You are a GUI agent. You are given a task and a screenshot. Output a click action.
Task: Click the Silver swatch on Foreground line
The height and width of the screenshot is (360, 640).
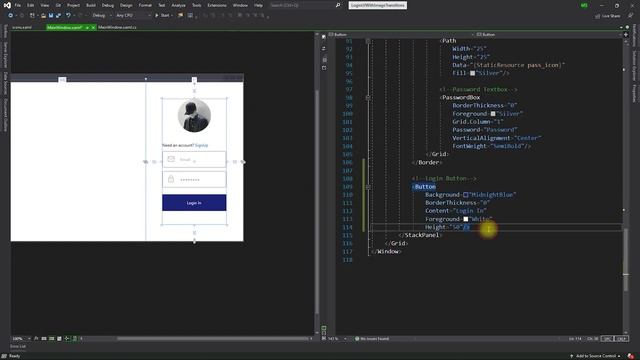point(493,114)
